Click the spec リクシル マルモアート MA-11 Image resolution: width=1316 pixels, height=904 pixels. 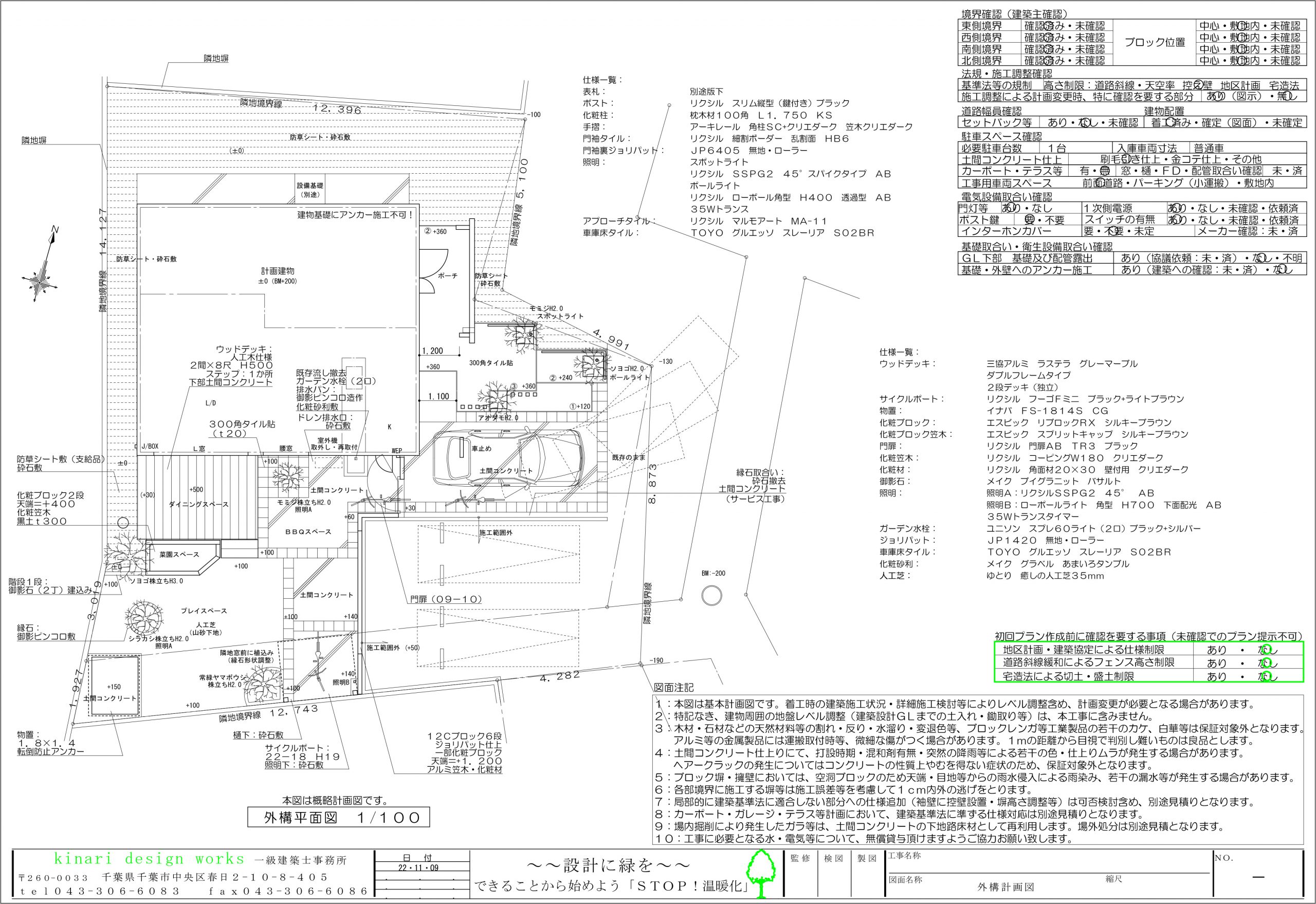tap(759, 221)
